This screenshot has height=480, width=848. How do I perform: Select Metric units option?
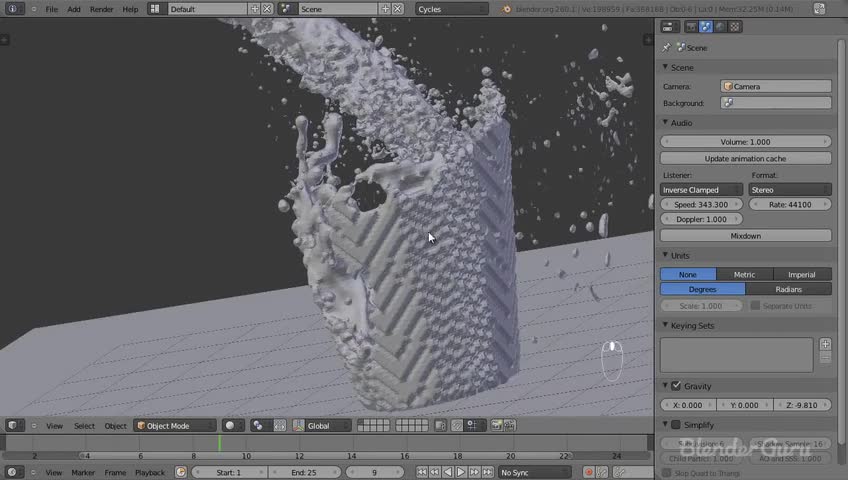pyautogui.click(x=745, y=274)
